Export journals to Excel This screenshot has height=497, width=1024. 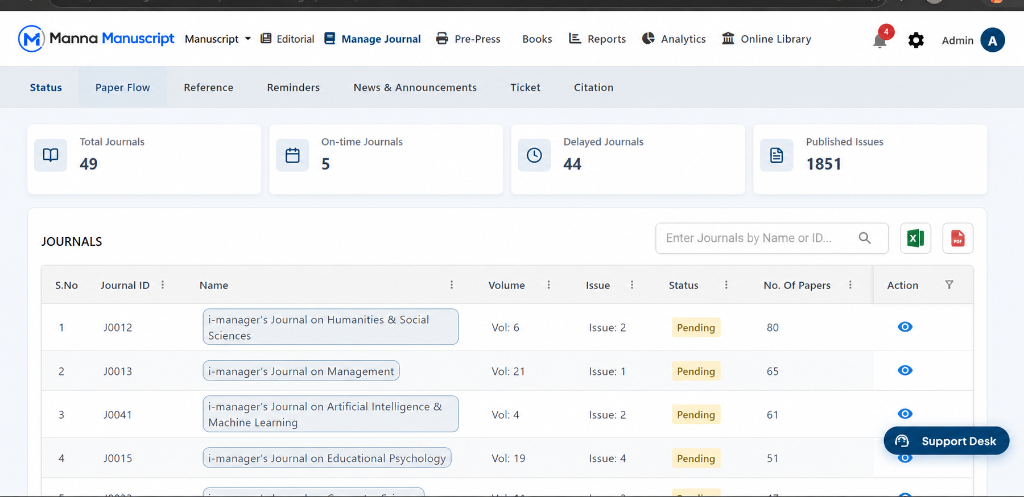point(916,238)
